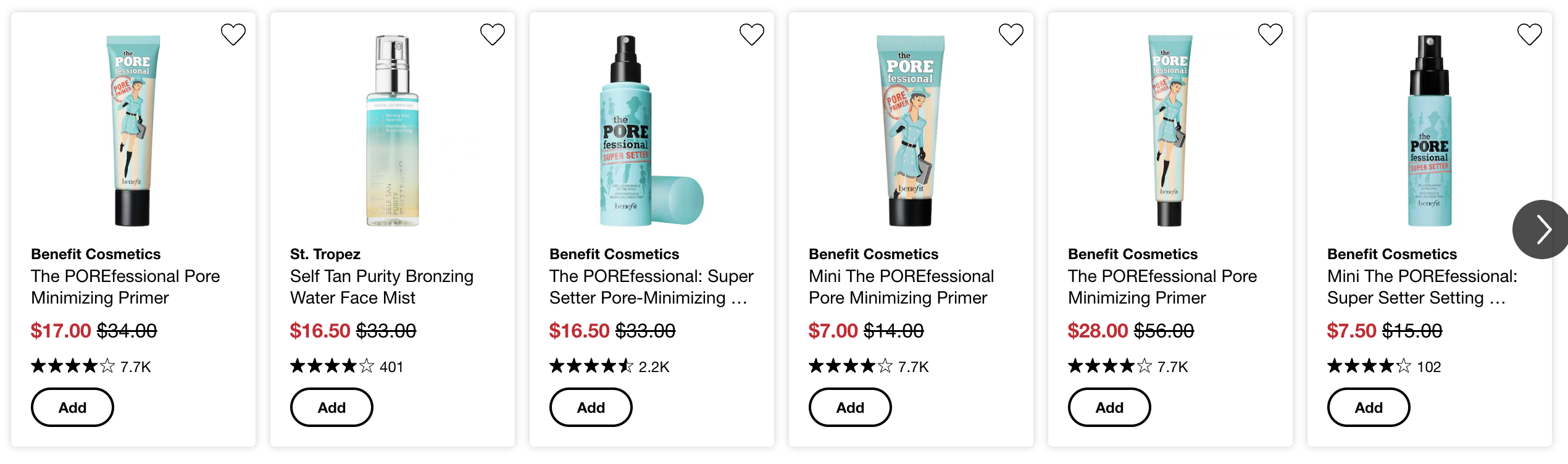View the Mini POREfessional Primer tube image
The image size is (1568, 464).
click(911, 131)
